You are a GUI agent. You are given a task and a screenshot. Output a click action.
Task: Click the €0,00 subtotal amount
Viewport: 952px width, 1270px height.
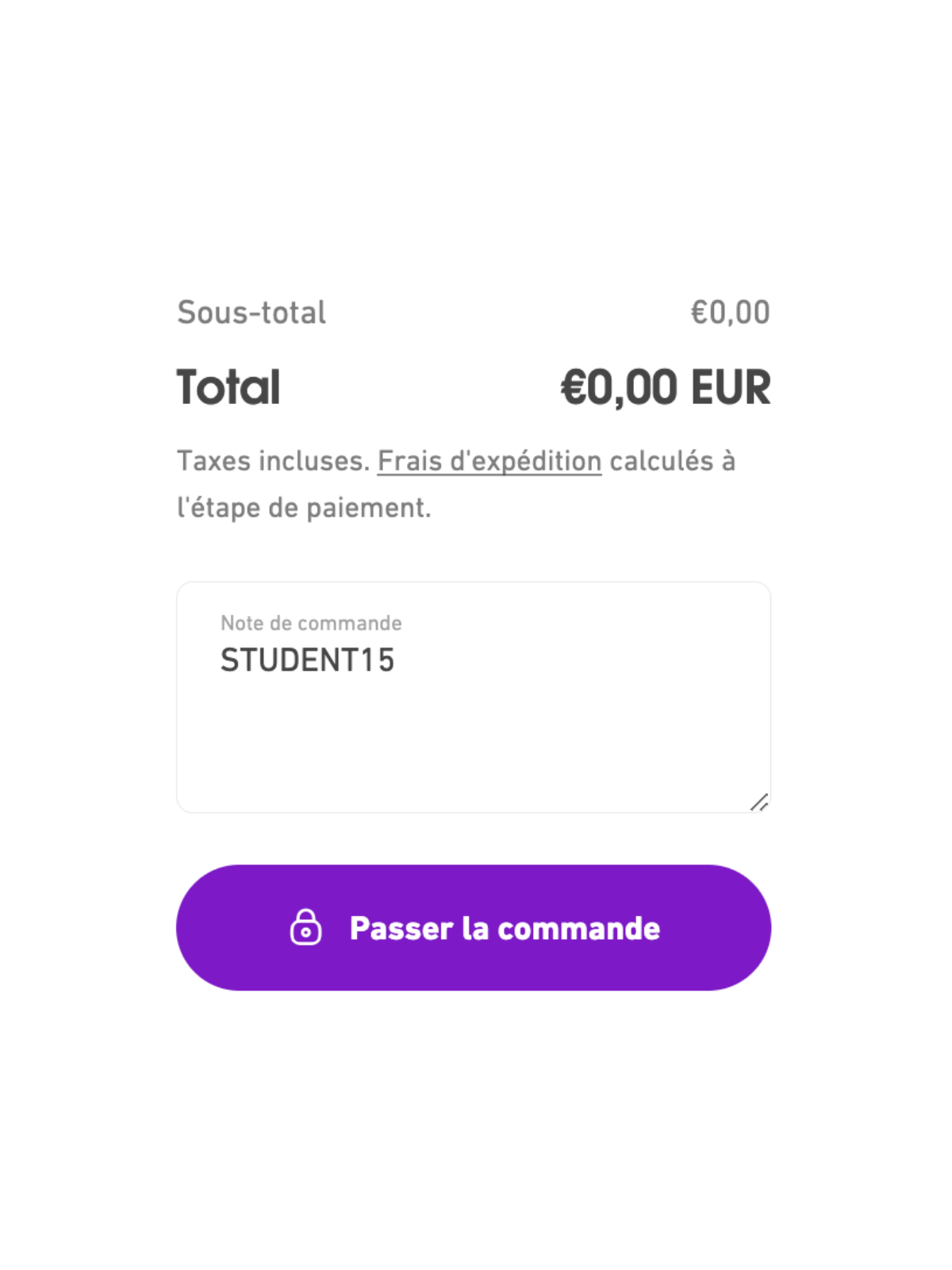click(730, 313)
